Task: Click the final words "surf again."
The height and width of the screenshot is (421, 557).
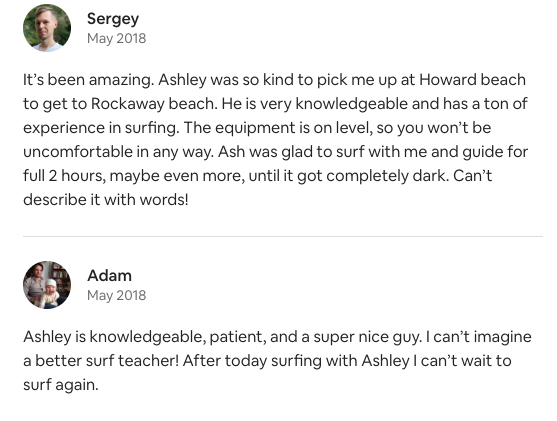Action: (x=61, y=385)
